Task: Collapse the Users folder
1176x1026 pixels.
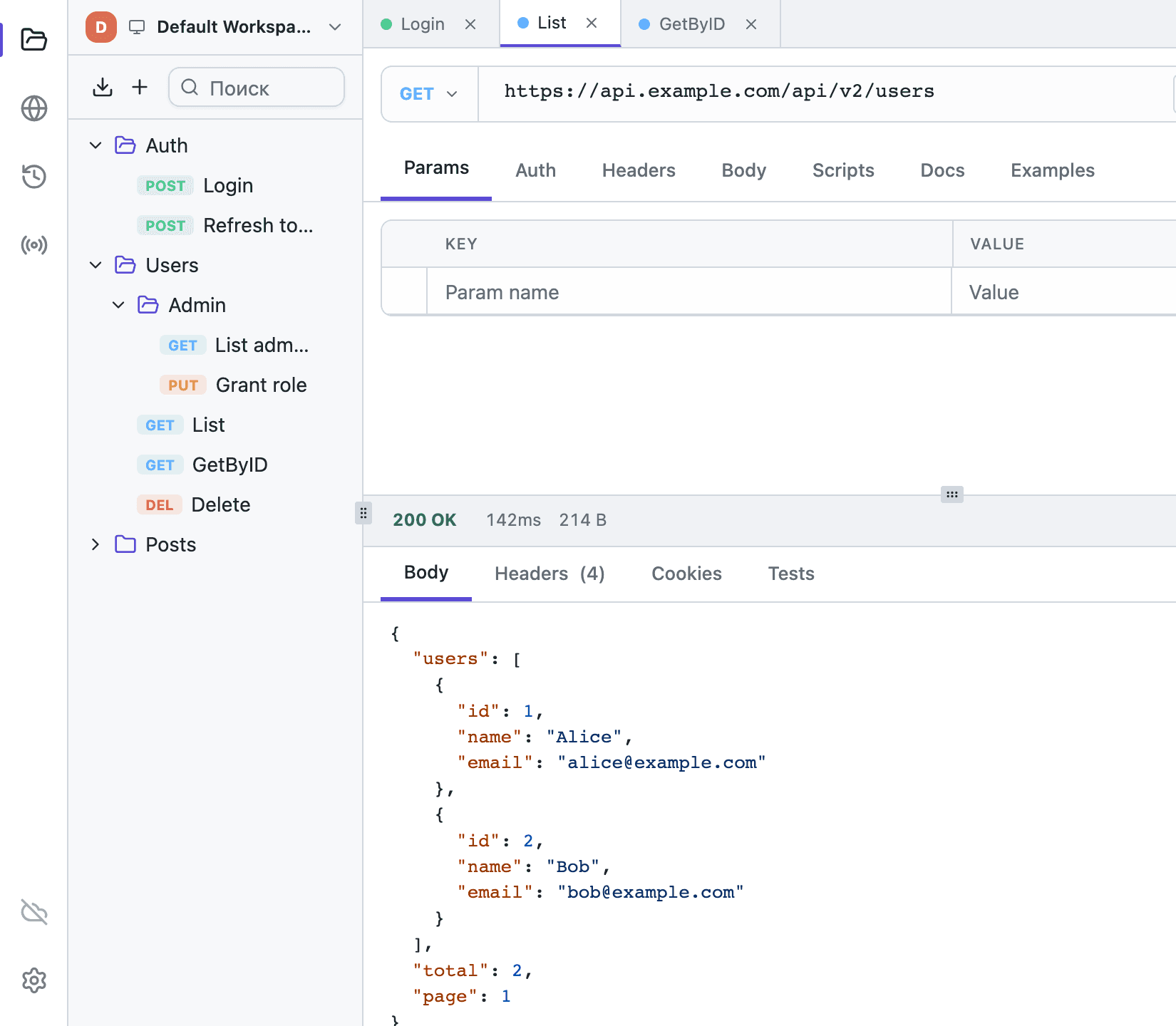Action: coord(96,265)
